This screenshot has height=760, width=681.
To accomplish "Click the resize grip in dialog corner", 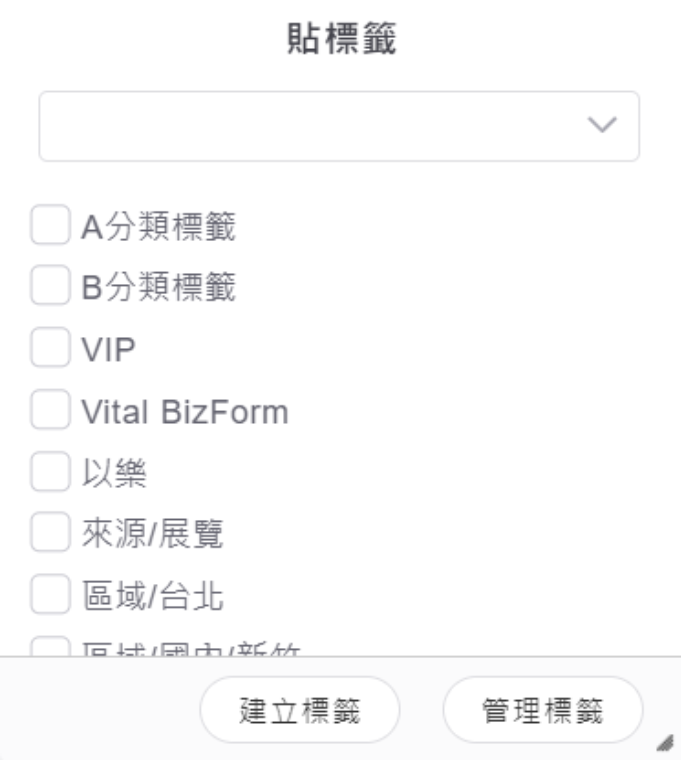I will tap(661, 741).
